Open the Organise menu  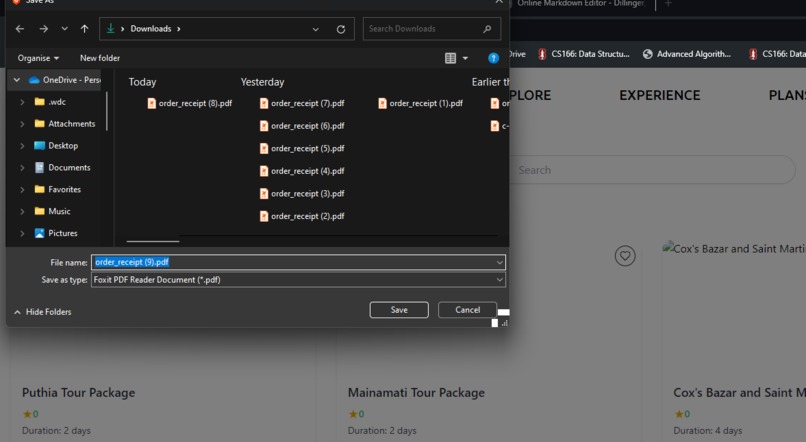pos(38,58)
